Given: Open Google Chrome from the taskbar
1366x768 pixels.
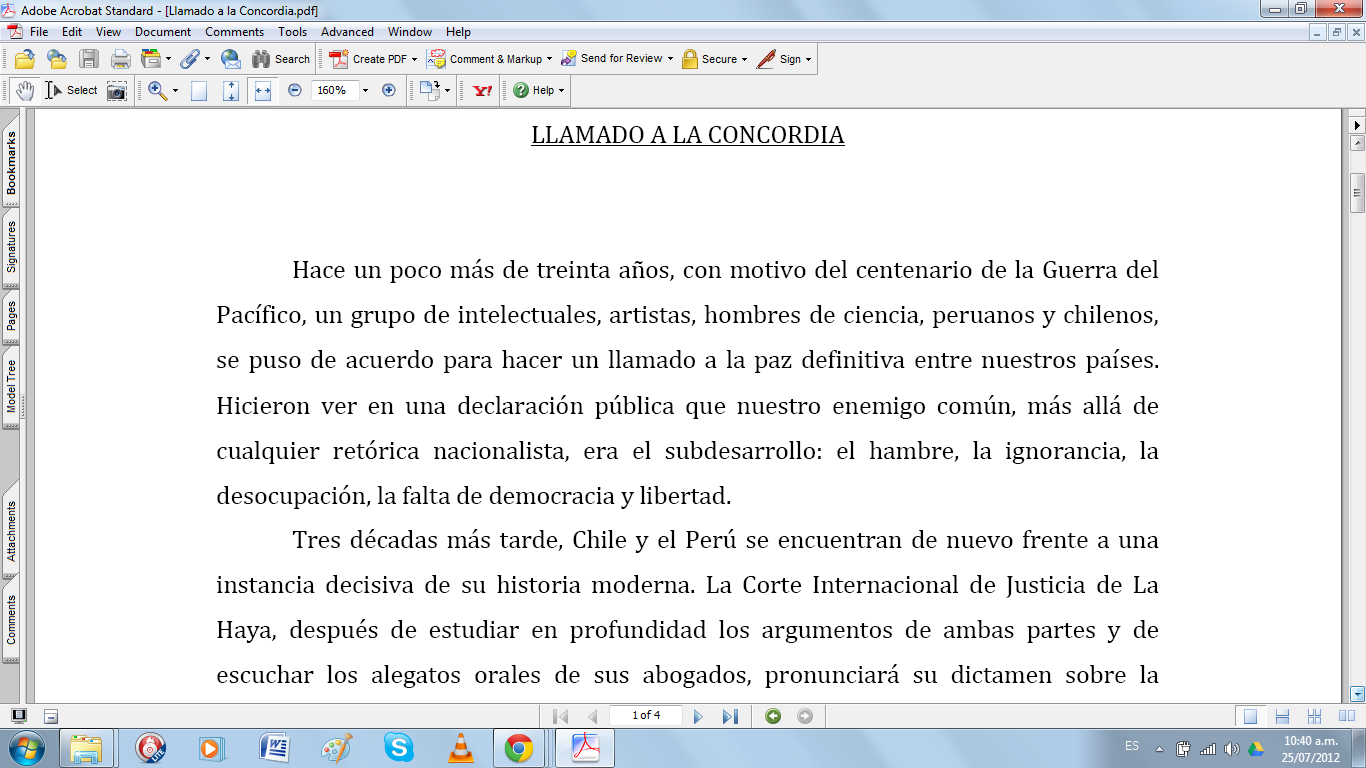Looking at the screenshot, I should click(x=518, y=747).
